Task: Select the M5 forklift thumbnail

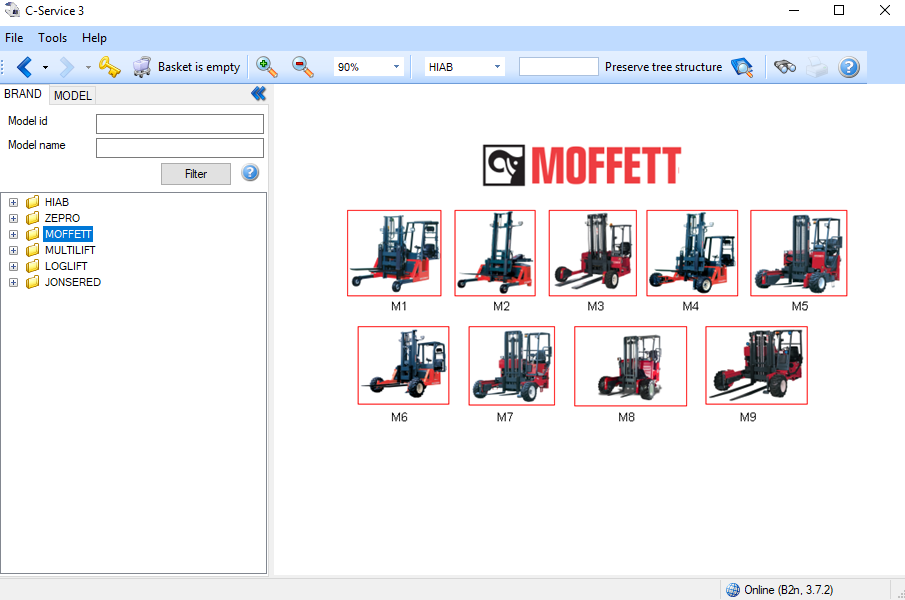Action: pyautogui.click(x=799, y=253)
